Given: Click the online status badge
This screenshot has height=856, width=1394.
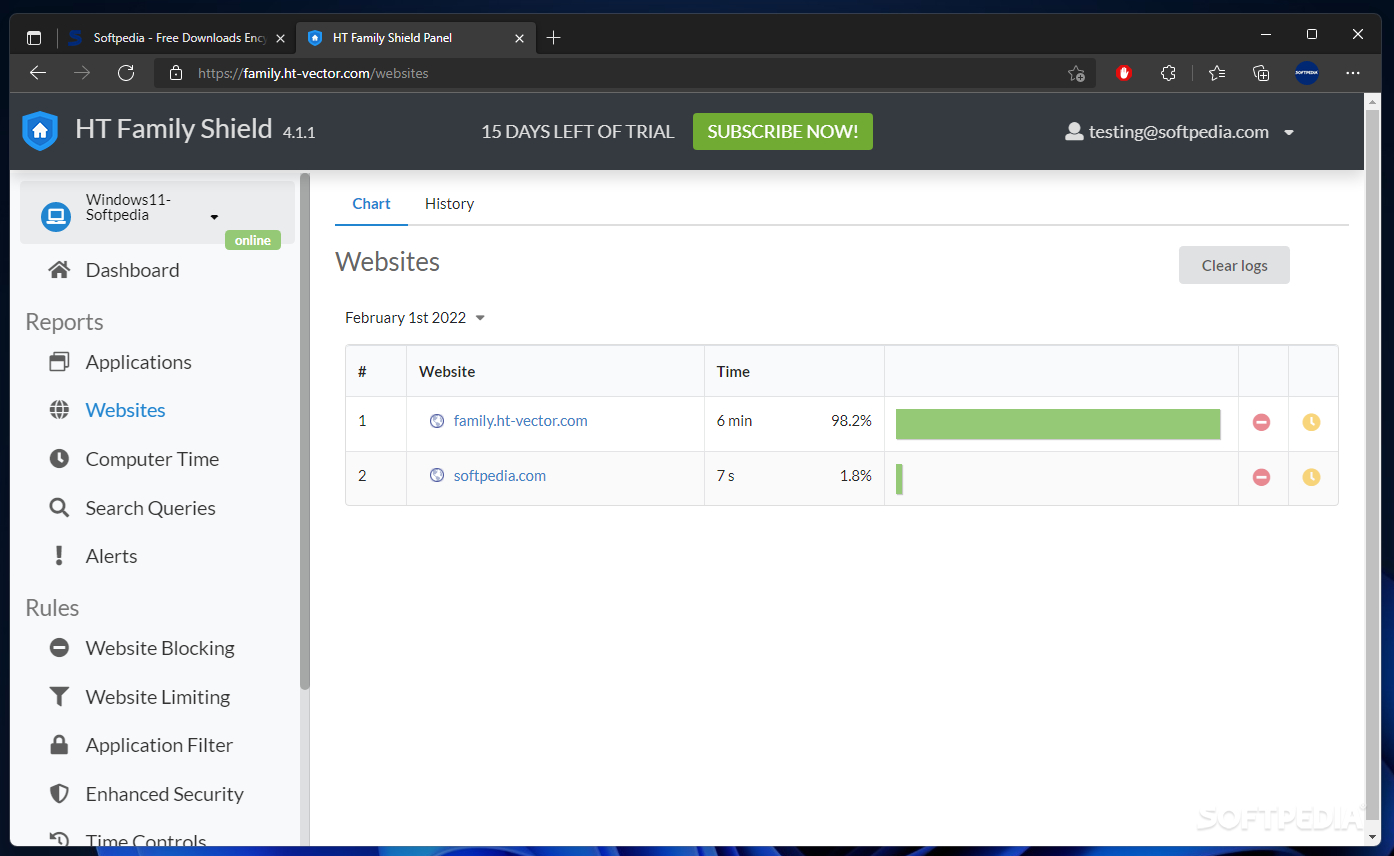Looking at the screenshot, I should 253,240.
